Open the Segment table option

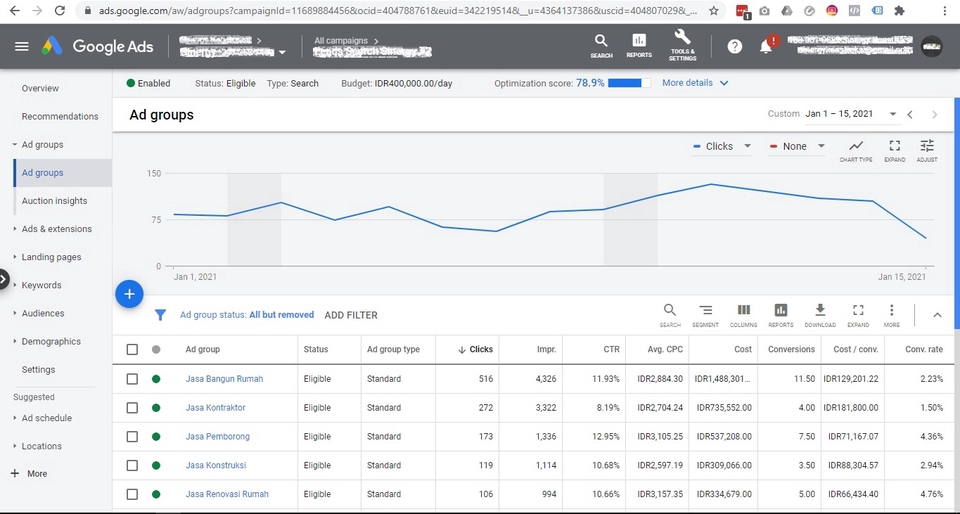pyautogui.click(x=705, y=316)
